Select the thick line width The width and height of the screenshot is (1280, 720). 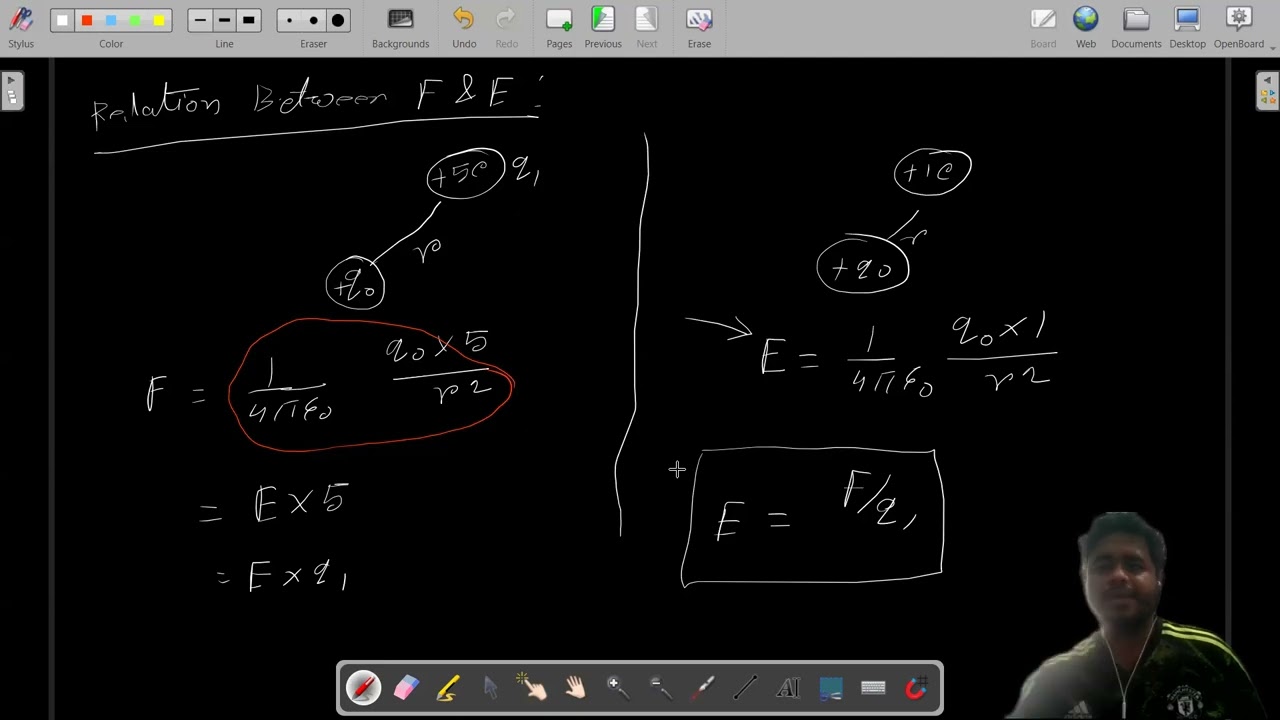click(x=249, y=20)
